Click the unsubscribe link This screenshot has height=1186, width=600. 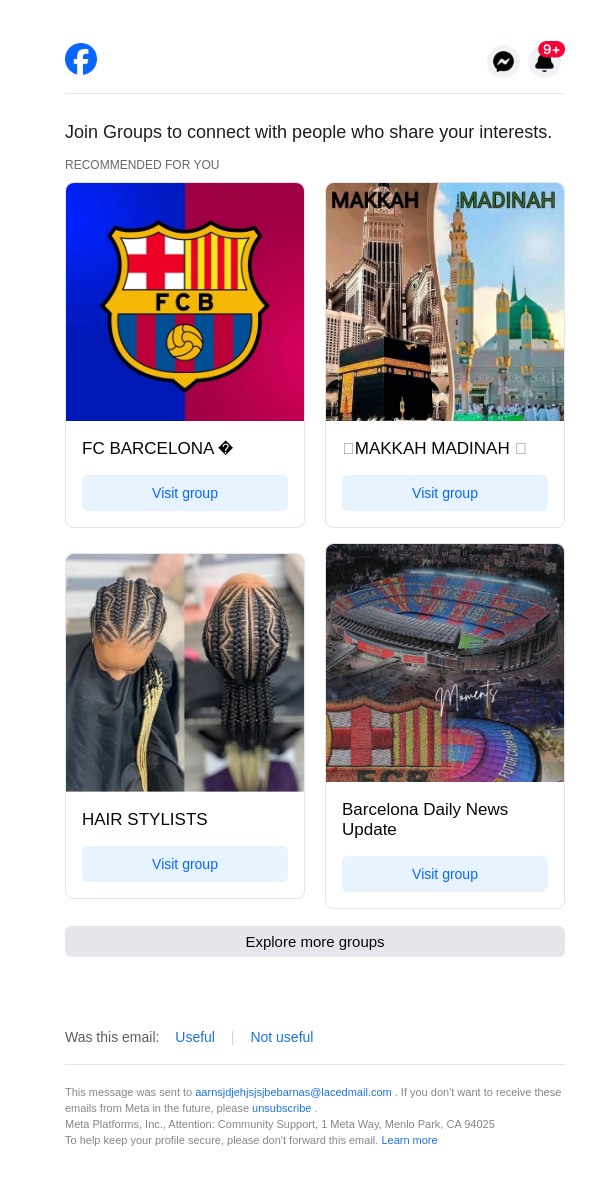(x=282, y=1108)
